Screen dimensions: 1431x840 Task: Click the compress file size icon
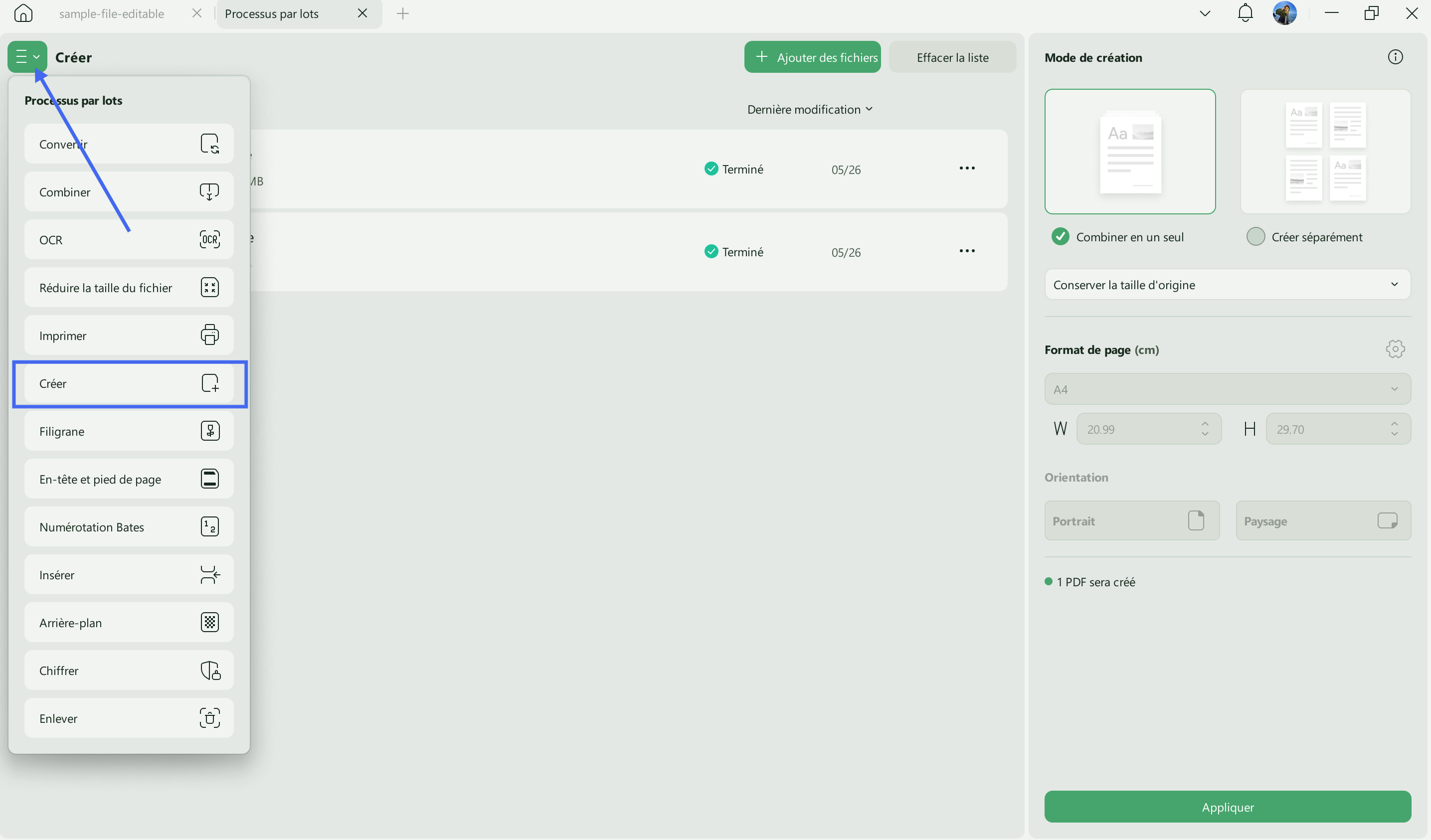click(x=209, y=287)
